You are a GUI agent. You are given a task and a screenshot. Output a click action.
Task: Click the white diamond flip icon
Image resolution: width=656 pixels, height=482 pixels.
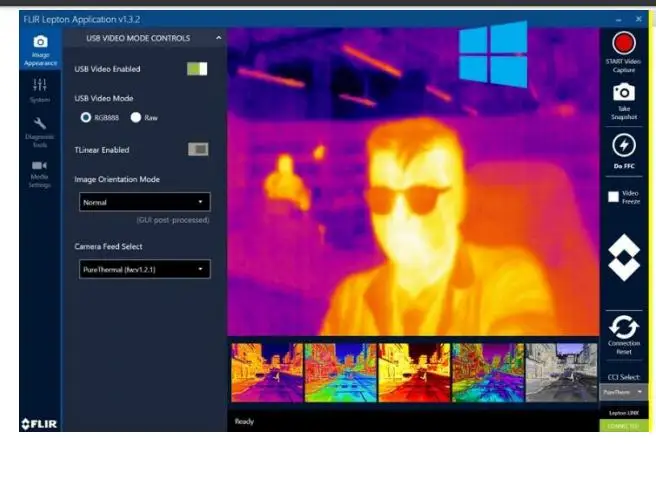(624, 257)
